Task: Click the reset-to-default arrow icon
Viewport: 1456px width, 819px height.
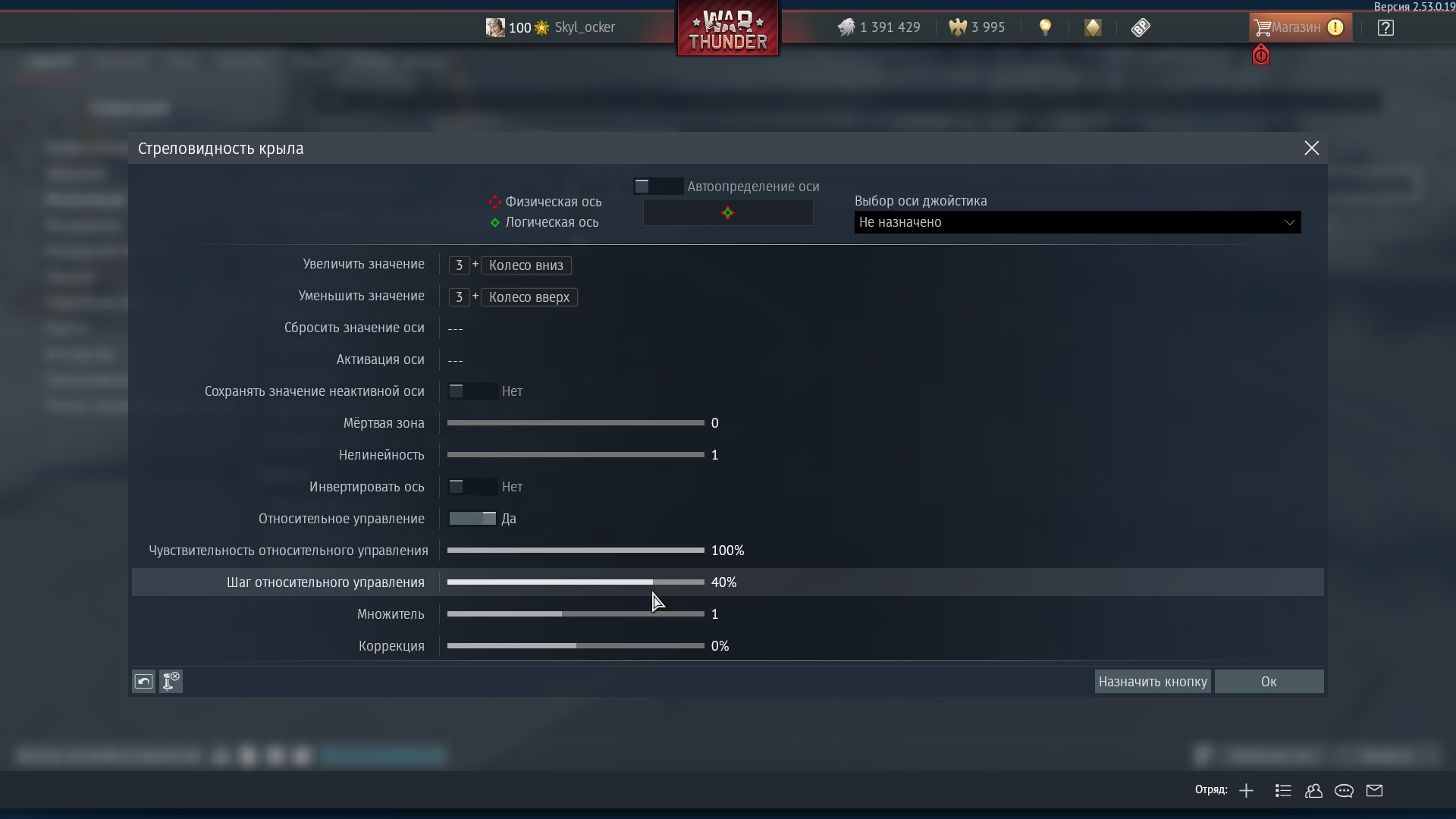Action: (143, 681)
